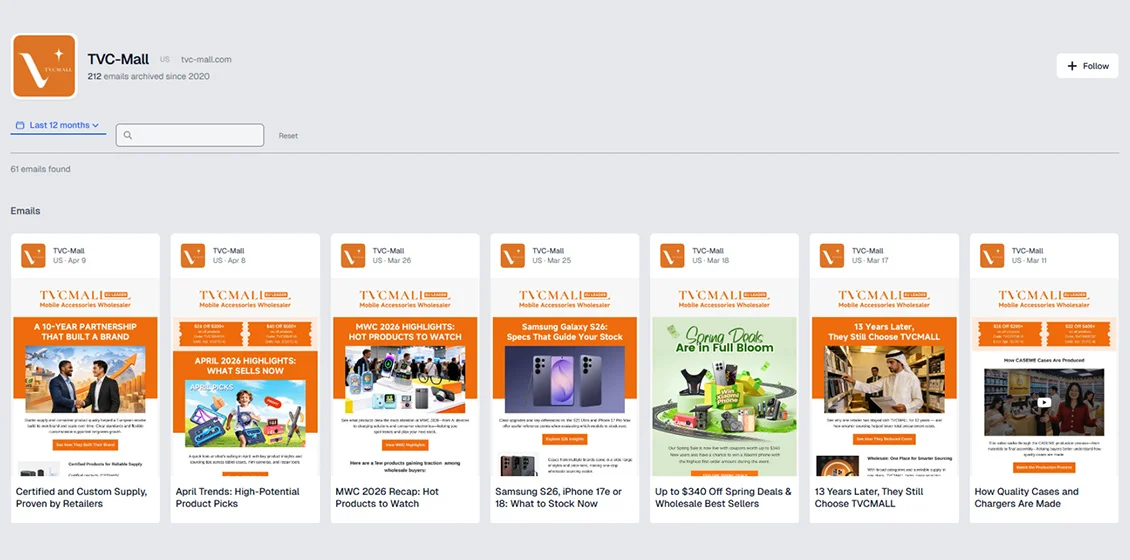Click the US country label beside TVC-Mall
Image resolution: width=1130 pixels, height=560 pixels.
(x=165, y=60)
